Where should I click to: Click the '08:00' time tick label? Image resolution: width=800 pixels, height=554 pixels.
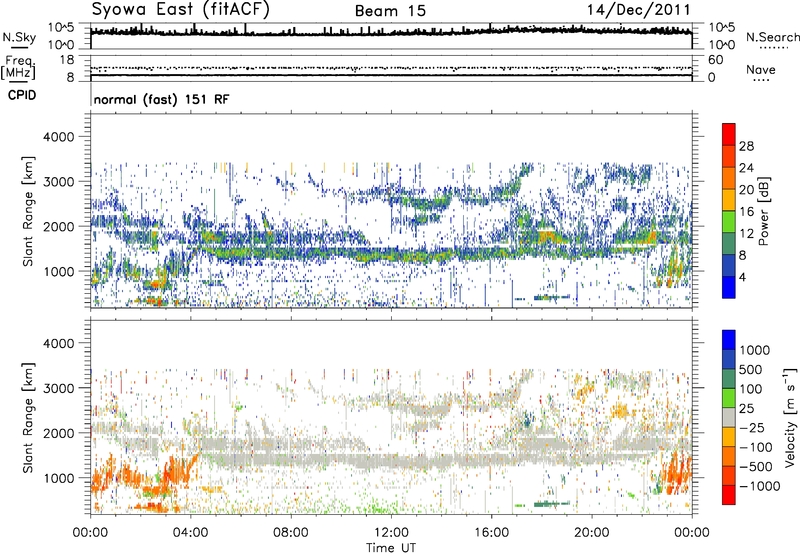[x=291, y=533]
